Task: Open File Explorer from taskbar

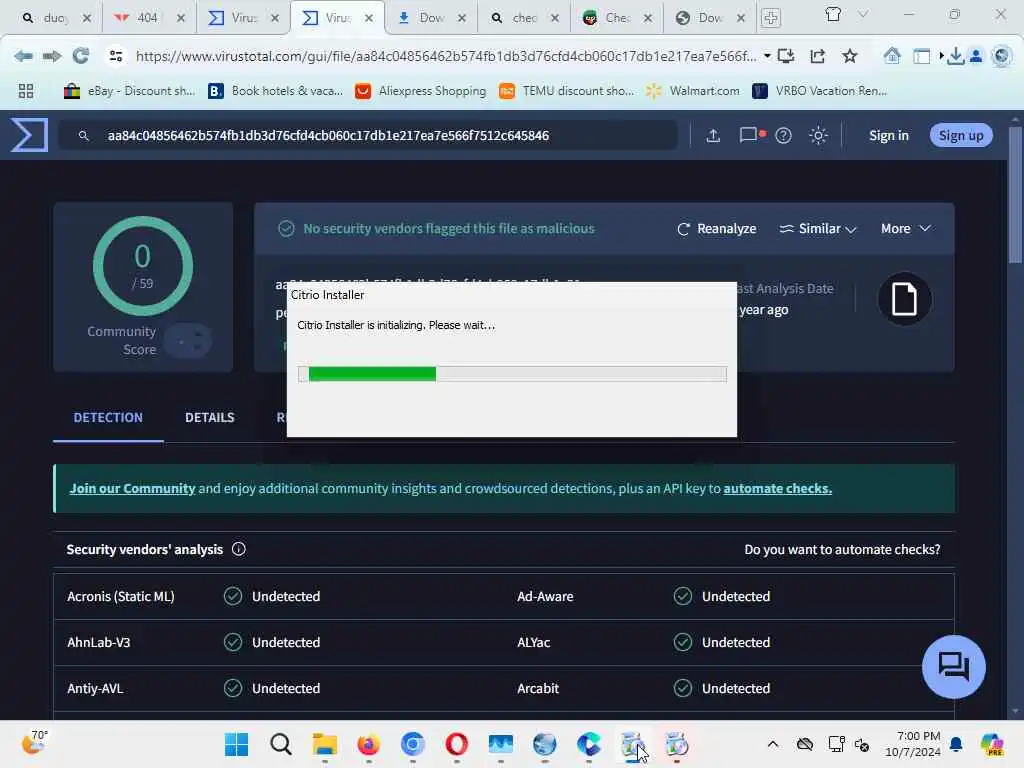Action: pos(325,744)
